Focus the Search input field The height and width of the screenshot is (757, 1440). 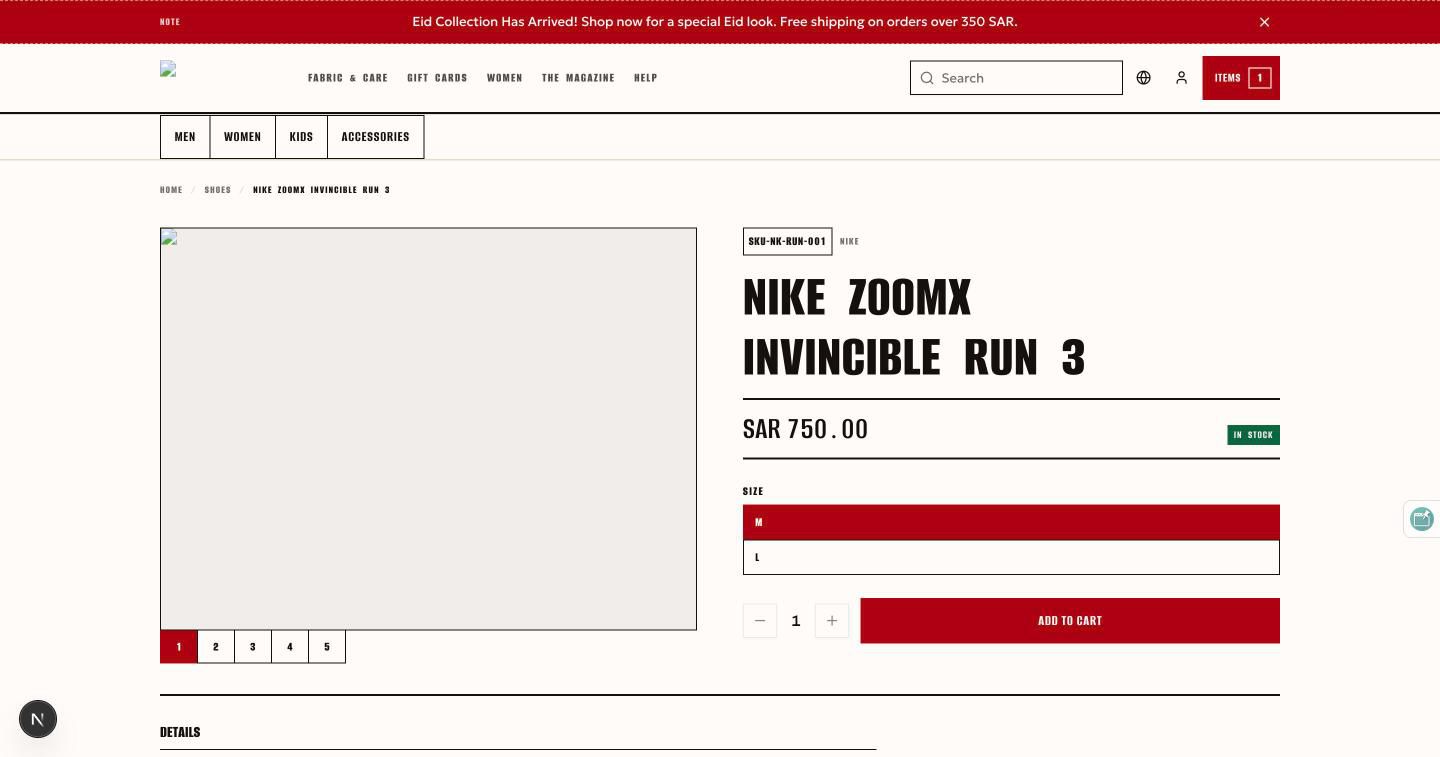1016,78
